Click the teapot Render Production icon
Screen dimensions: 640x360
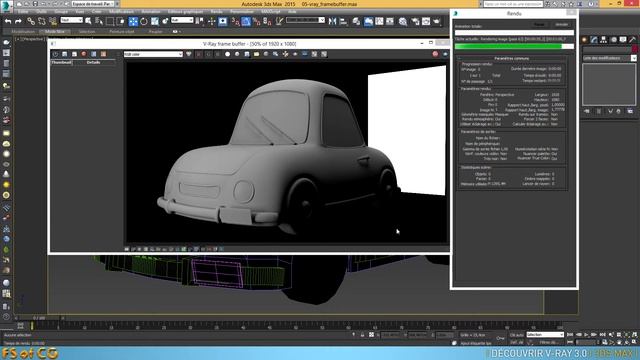437,21
